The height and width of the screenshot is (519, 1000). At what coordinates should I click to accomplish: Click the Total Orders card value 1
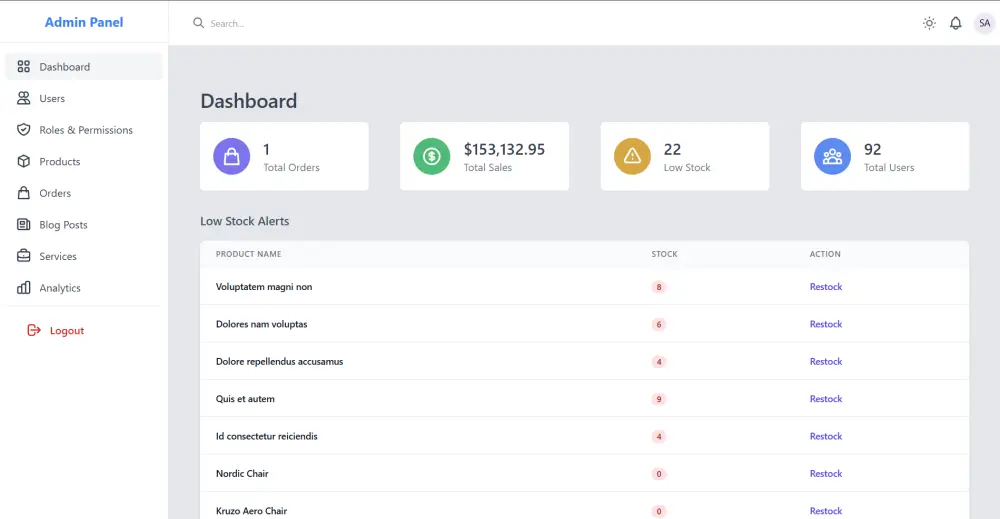[x=267, y=149]
